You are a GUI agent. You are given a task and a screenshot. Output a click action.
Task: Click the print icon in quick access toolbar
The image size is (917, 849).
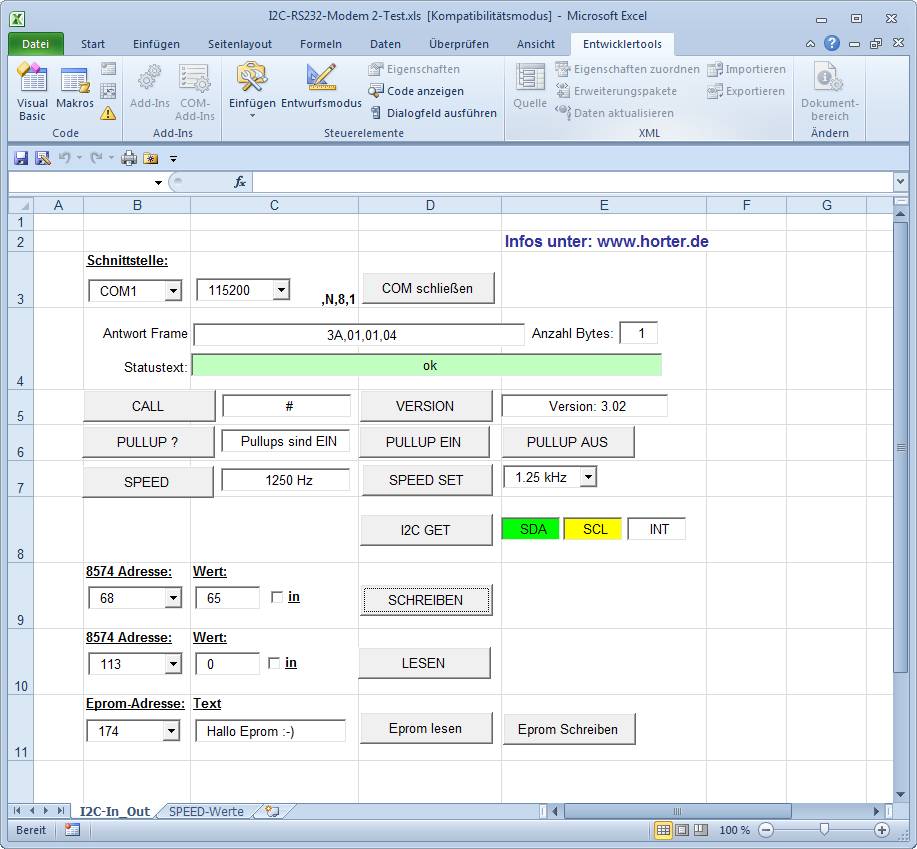(x=129, y=158)
